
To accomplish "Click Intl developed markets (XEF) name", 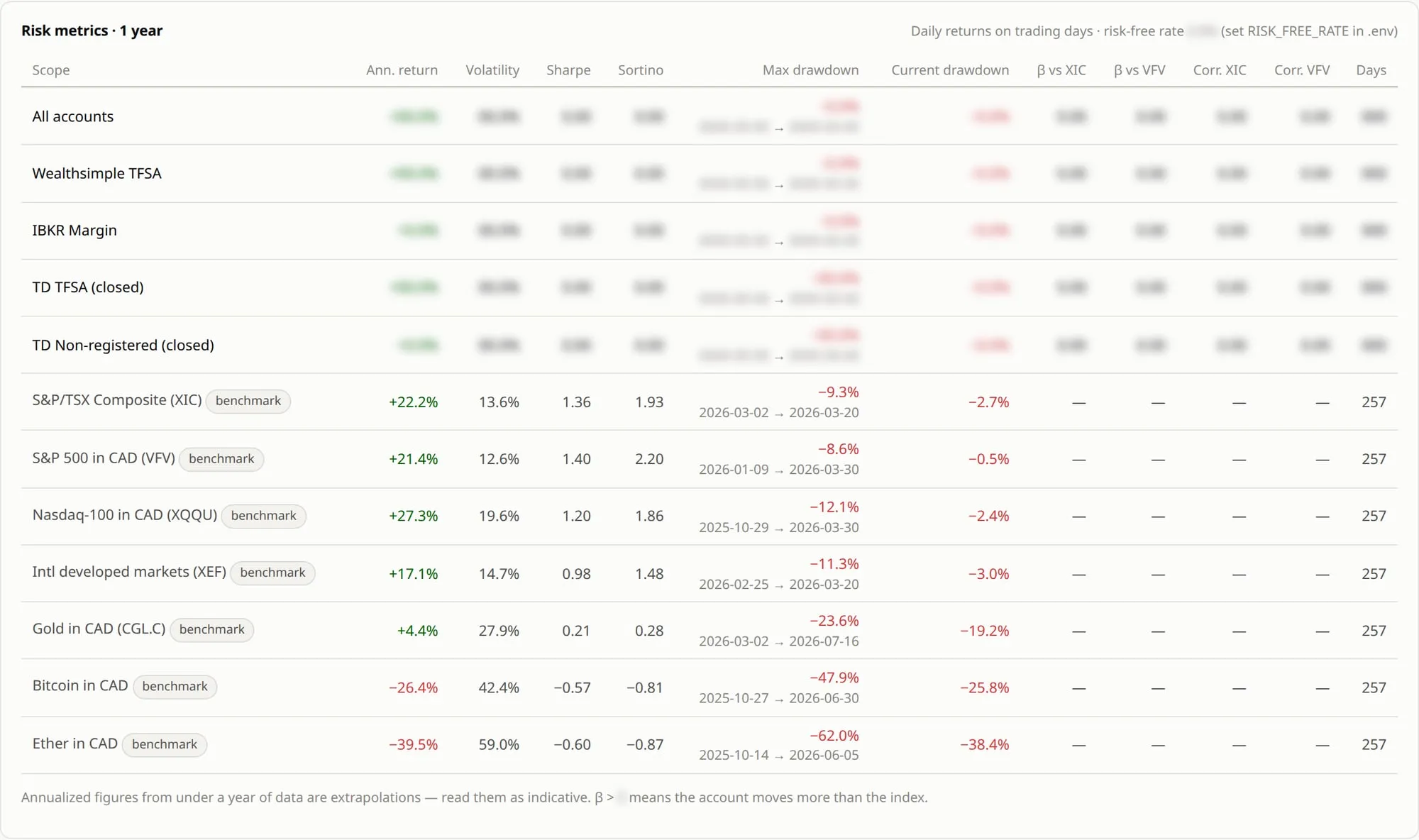I will coord(129,572).
